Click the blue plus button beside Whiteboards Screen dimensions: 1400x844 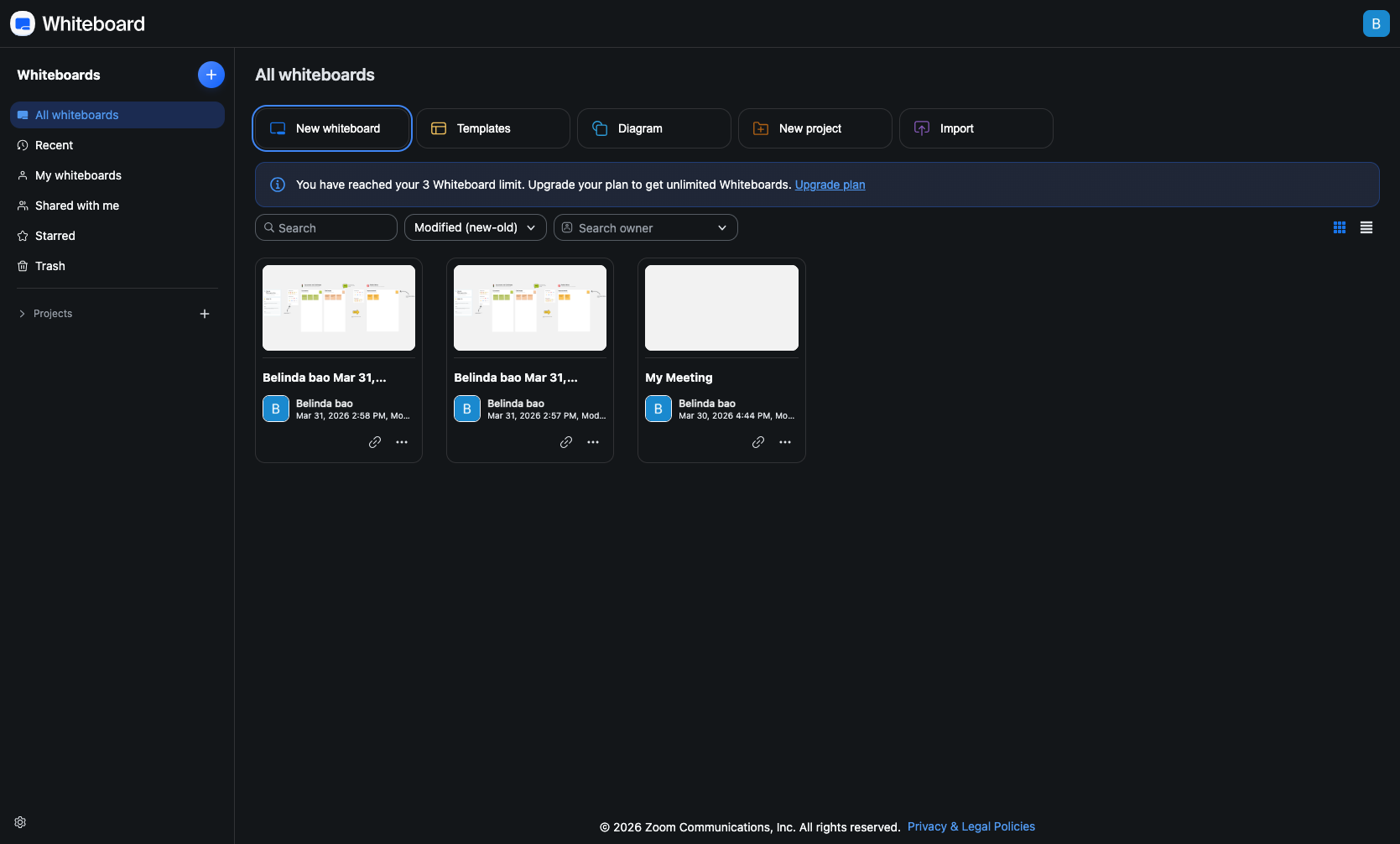pos(211,75)
